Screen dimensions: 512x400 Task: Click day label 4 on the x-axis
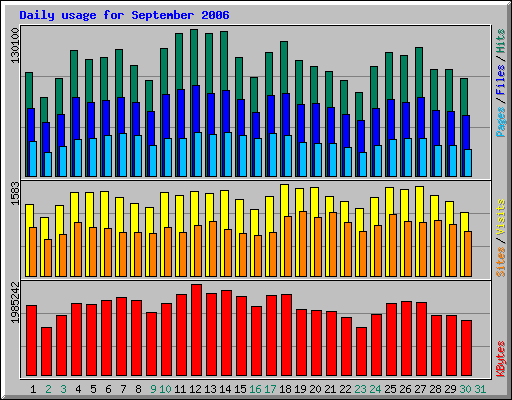click(78, 389)
